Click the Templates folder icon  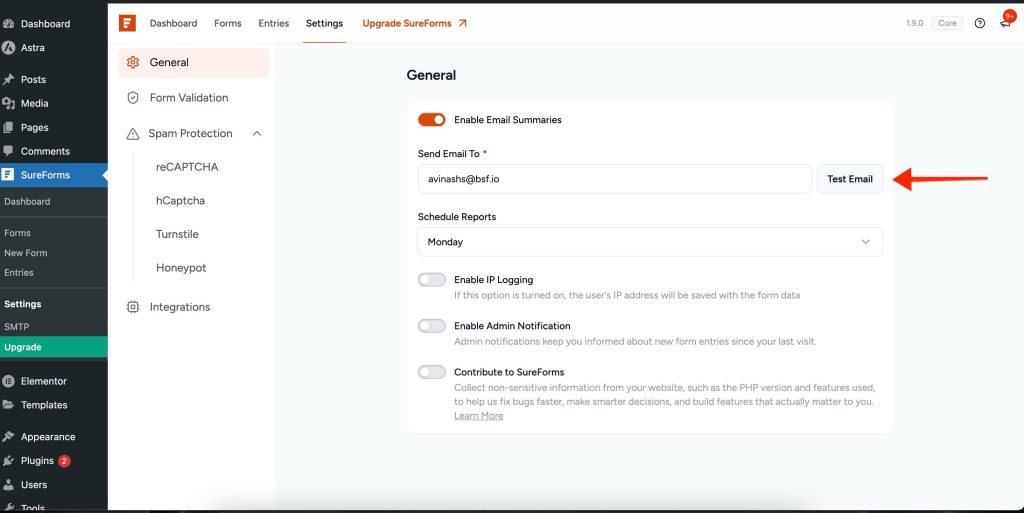8,405
